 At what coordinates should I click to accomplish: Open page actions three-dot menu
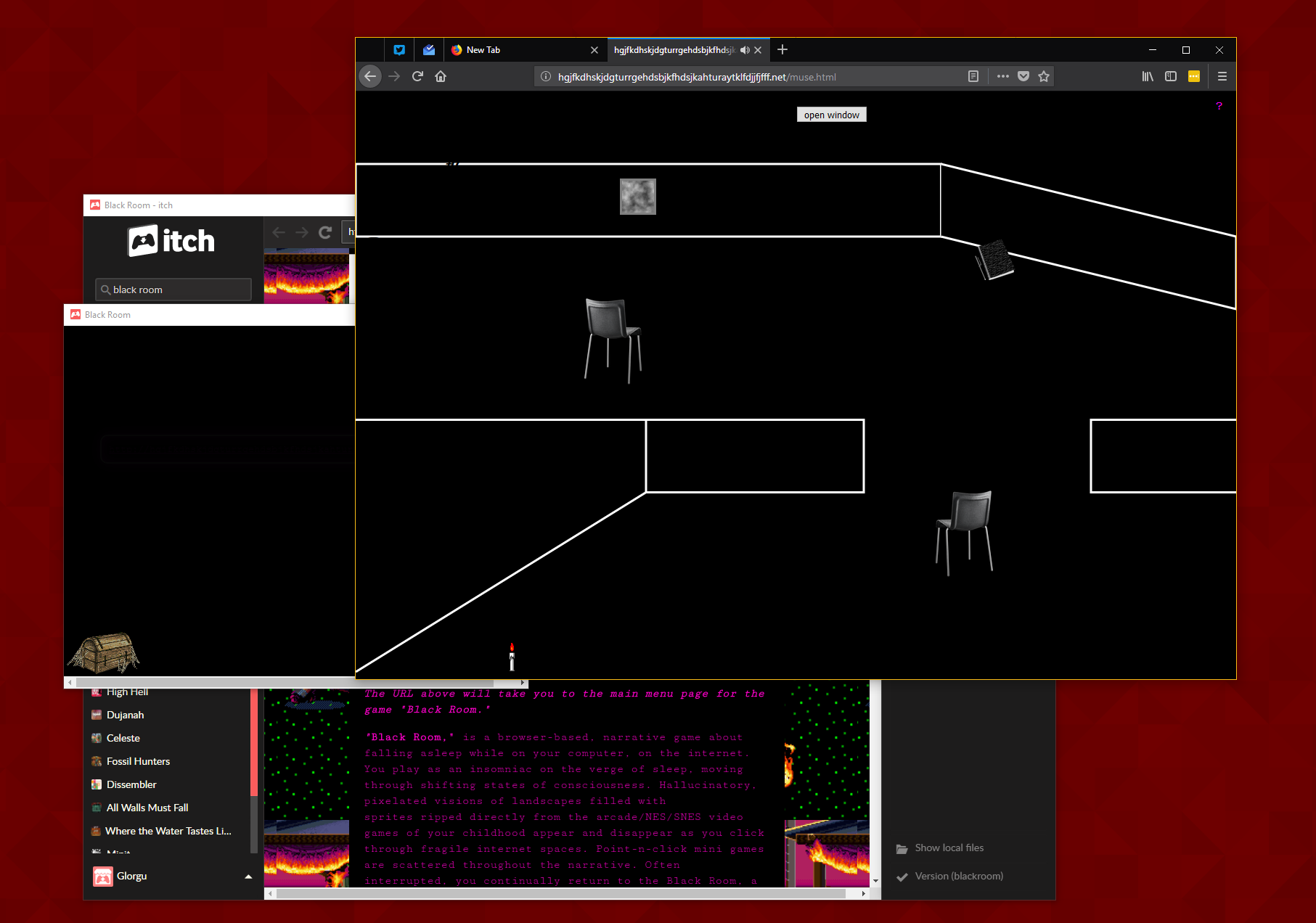1002,76
